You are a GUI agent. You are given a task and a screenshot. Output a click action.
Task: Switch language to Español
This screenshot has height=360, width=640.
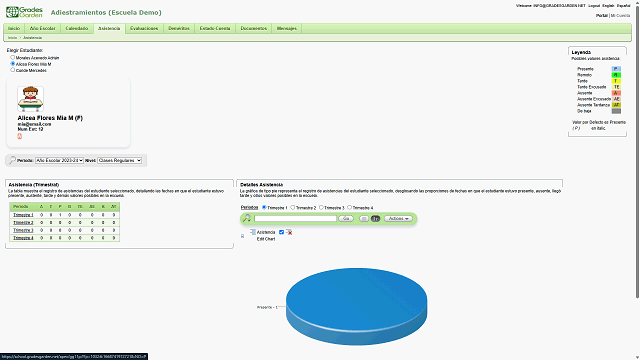623,6
